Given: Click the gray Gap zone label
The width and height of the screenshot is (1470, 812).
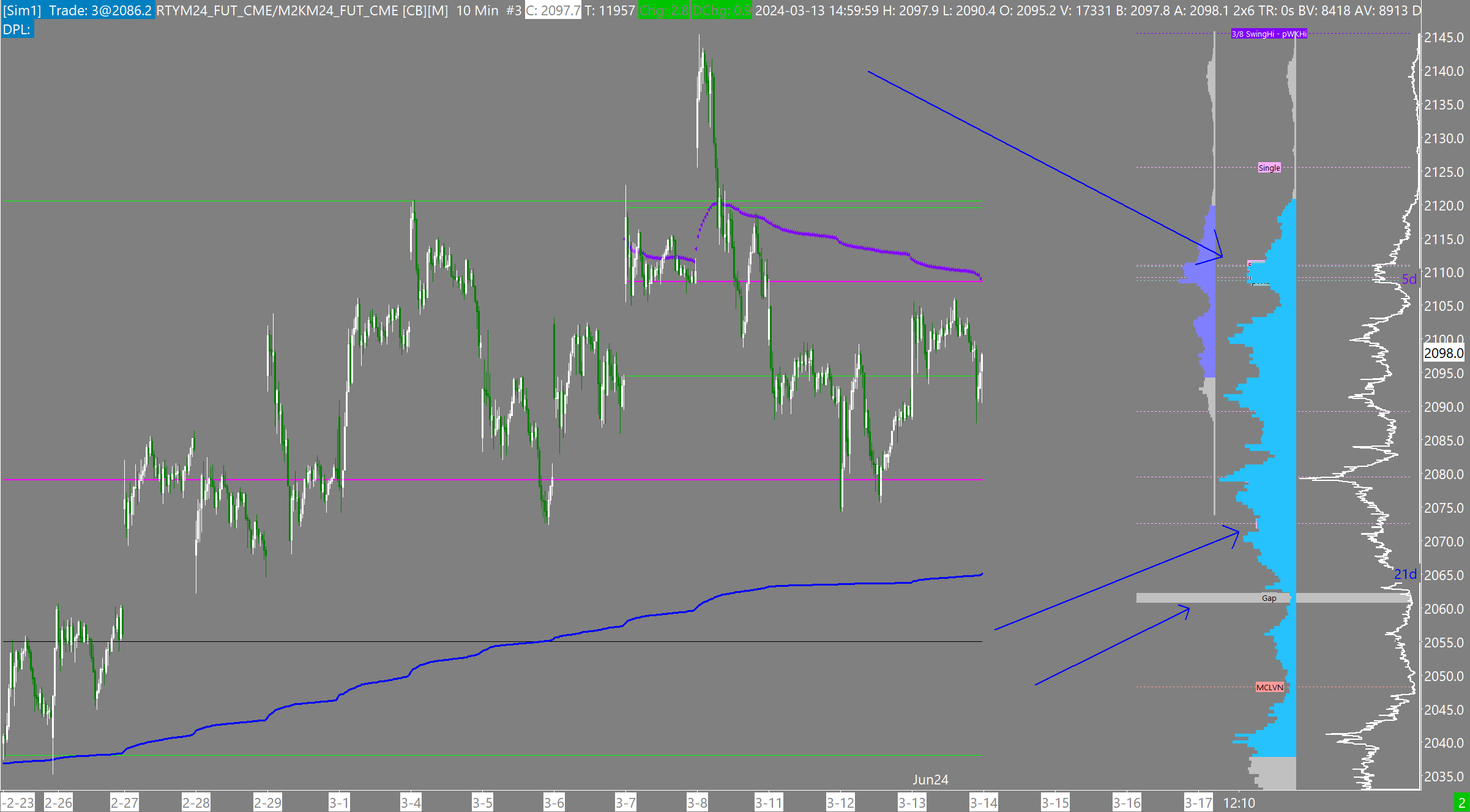Looking at the screenshot, I should [x=1269, y=598].
